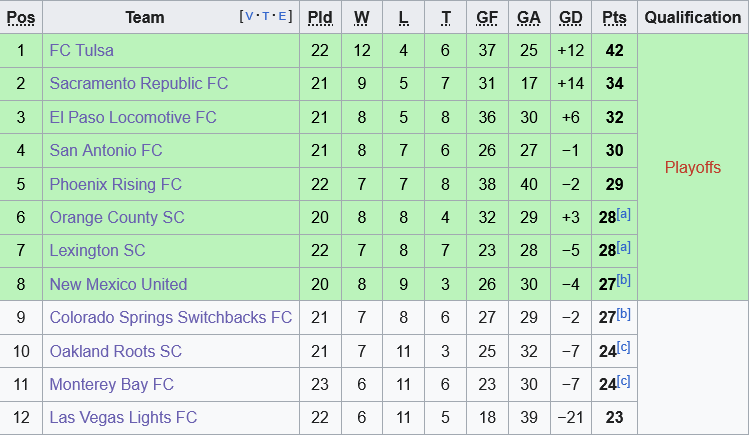The width and height of the screenshot is (754, 437).
Task: Open Las Vegas Lights FC page
Action: 123,417
